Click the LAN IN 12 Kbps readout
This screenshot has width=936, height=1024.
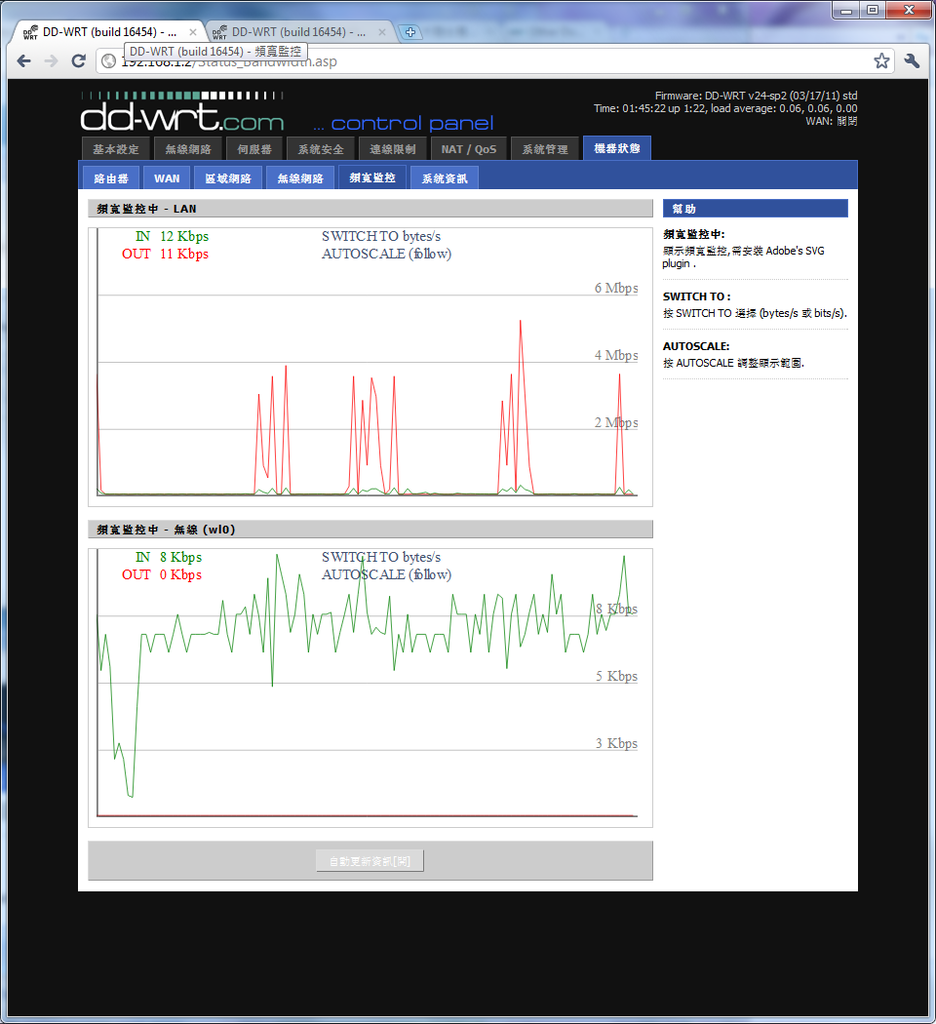point(172,236)
